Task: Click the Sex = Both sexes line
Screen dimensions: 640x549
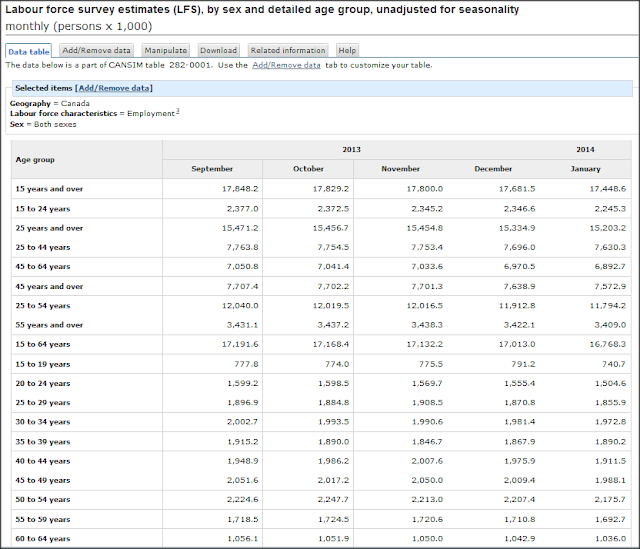Action: 43,124
